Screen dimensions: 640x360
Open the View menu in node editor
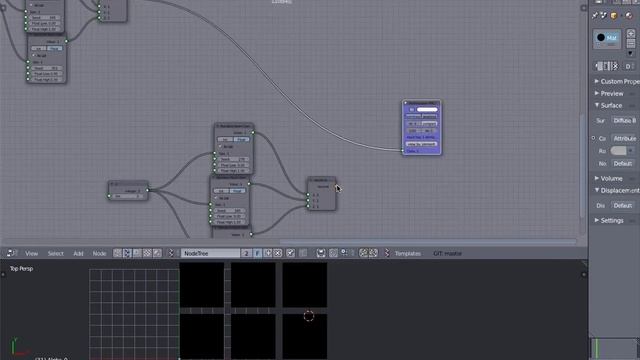pyautogui.click(x=31, y=253)
